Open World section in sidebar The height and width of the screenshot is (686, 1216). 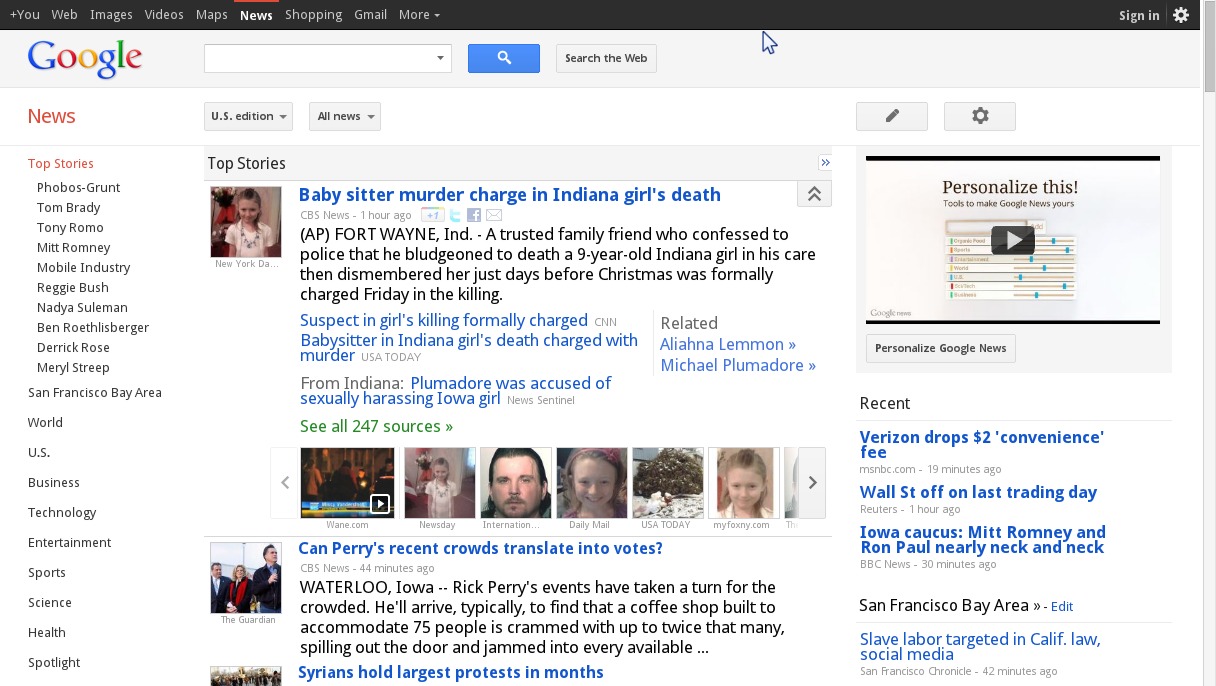(x=45, y=423)
